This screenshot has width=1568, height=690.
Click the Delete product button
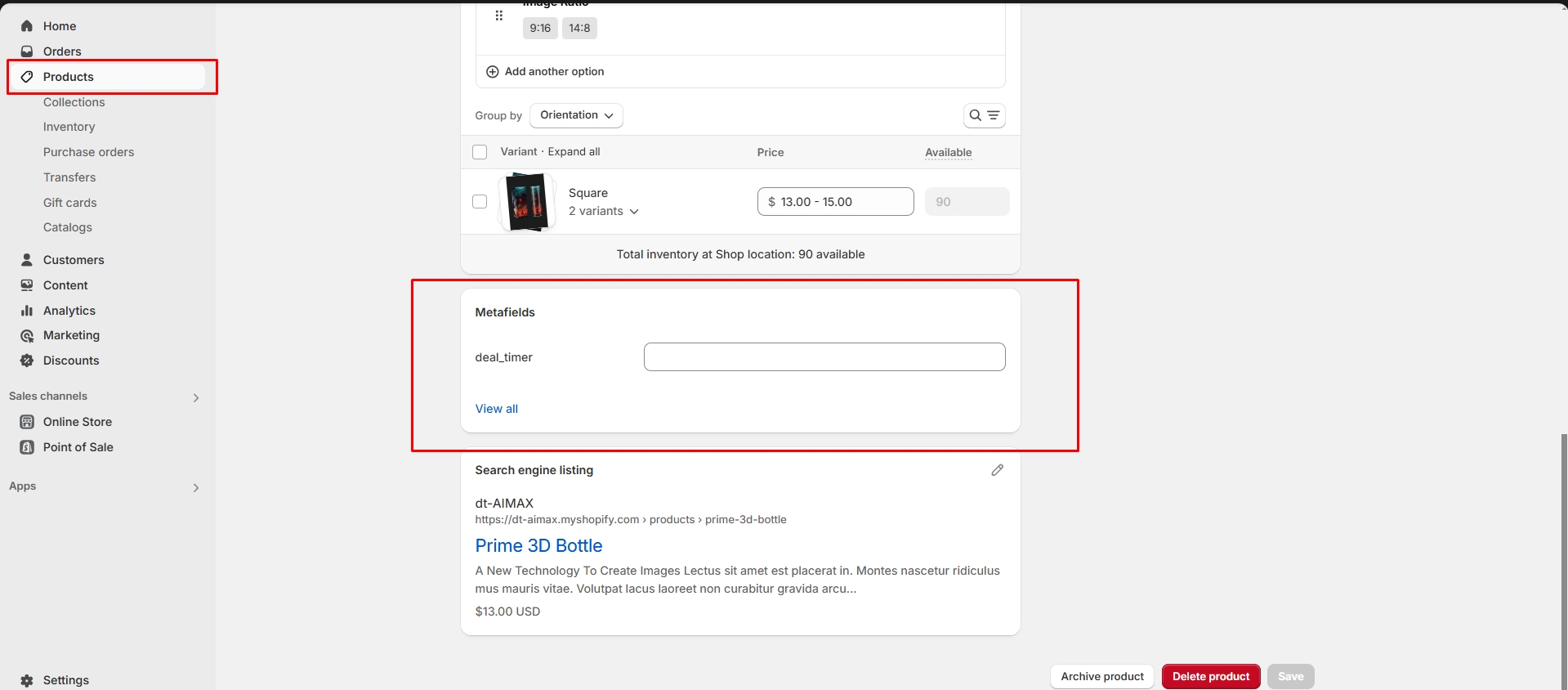[1210, 676]
